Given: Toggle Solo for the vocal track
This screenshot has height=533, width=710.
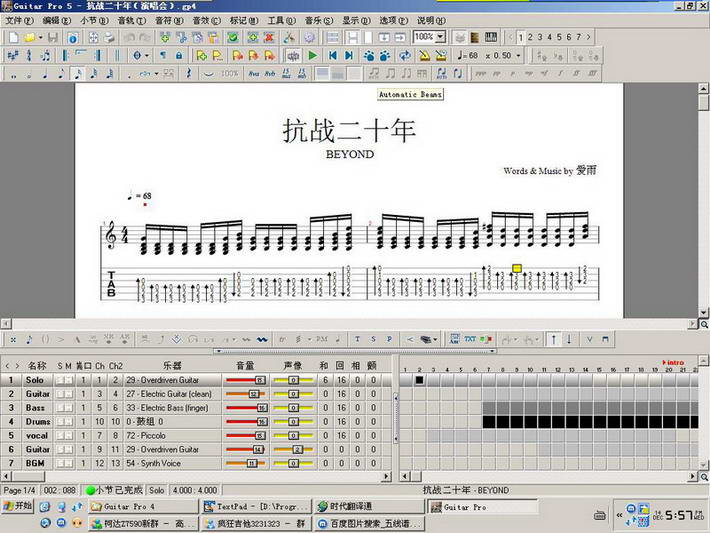Looking at the screenshot, I should tap(60, 436).
